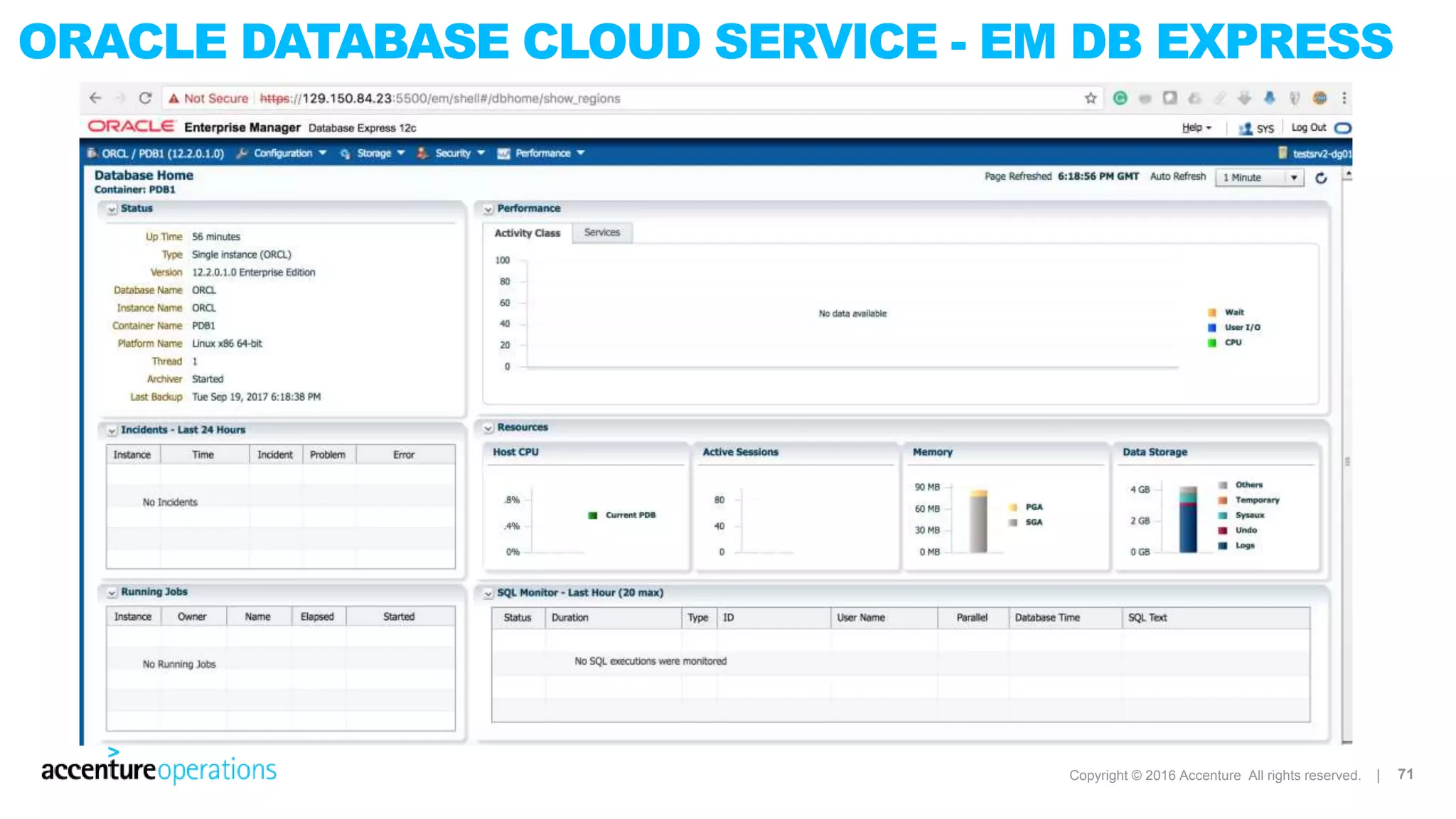Click the Problem column header in Incidents
The image size is (1456, 819).
tap(328, 455)
